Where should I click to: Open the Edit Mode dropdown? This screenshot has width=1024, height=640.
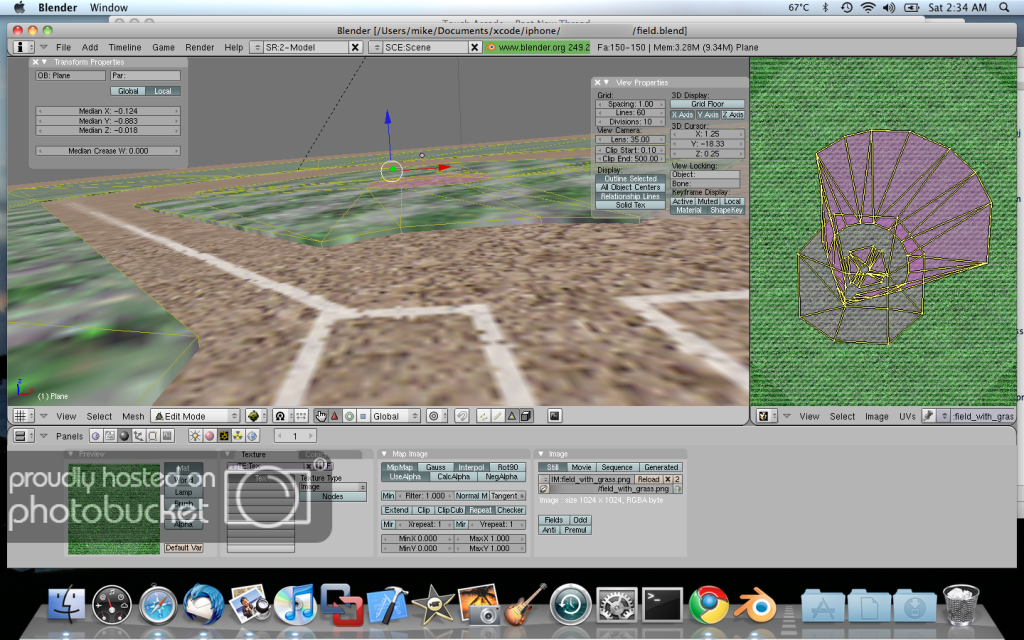(196, 416)
